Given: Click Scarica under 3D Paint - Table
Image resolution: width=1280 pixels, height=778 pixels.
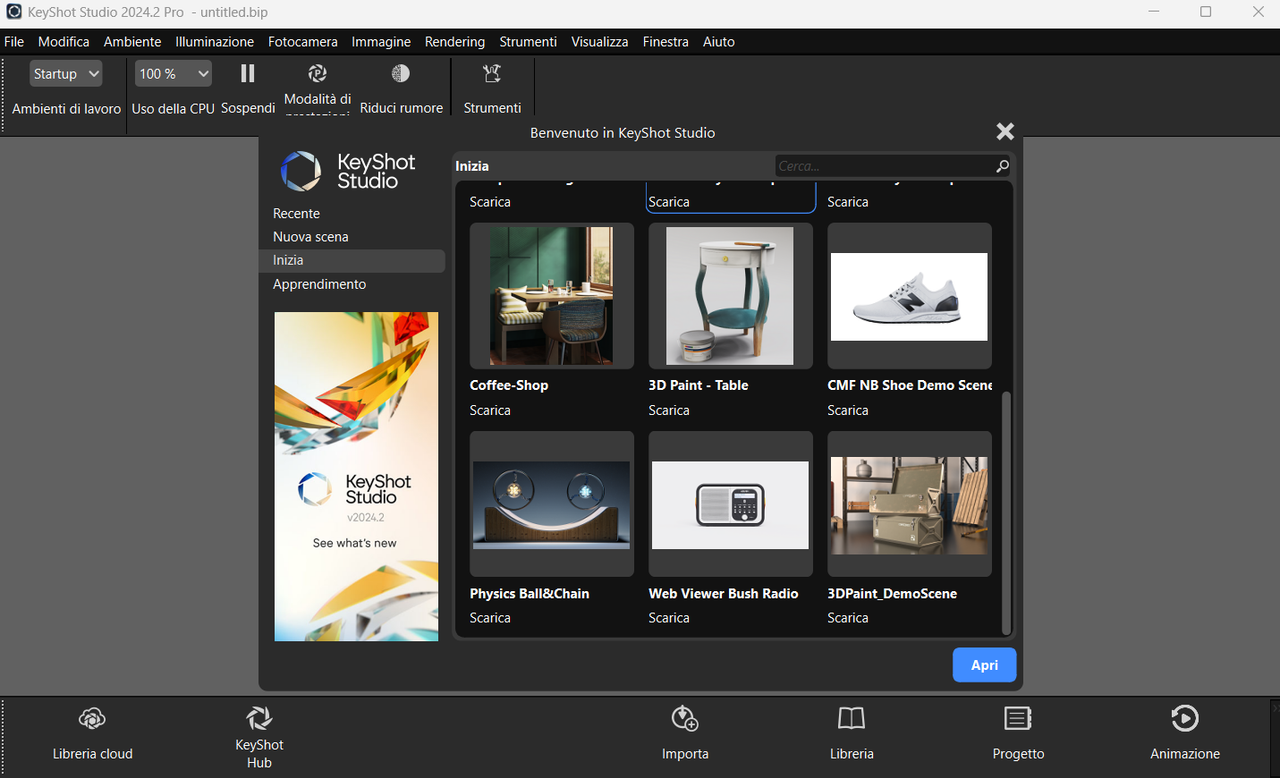Looking at the screenshot, I should coord(669,410).
